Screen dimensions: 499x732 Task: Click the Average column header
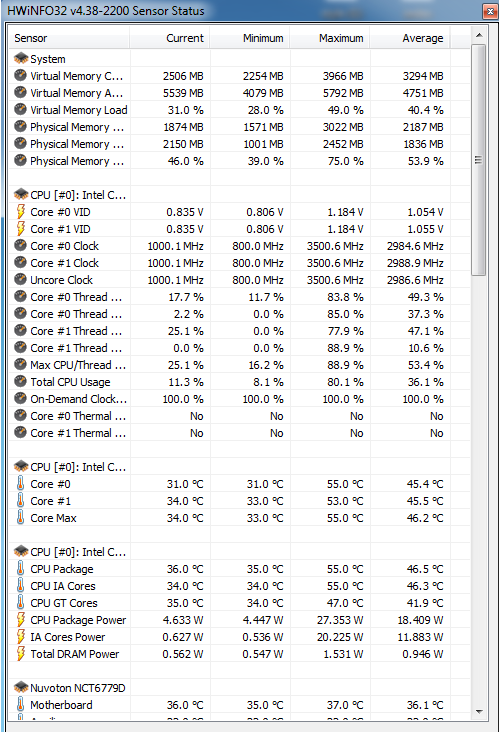[x=410, y=38]
